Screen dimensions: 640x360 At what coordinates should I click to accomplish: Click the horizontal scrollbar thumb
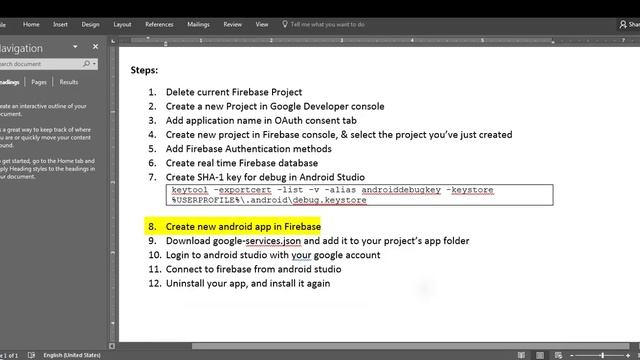coord(410,346)
